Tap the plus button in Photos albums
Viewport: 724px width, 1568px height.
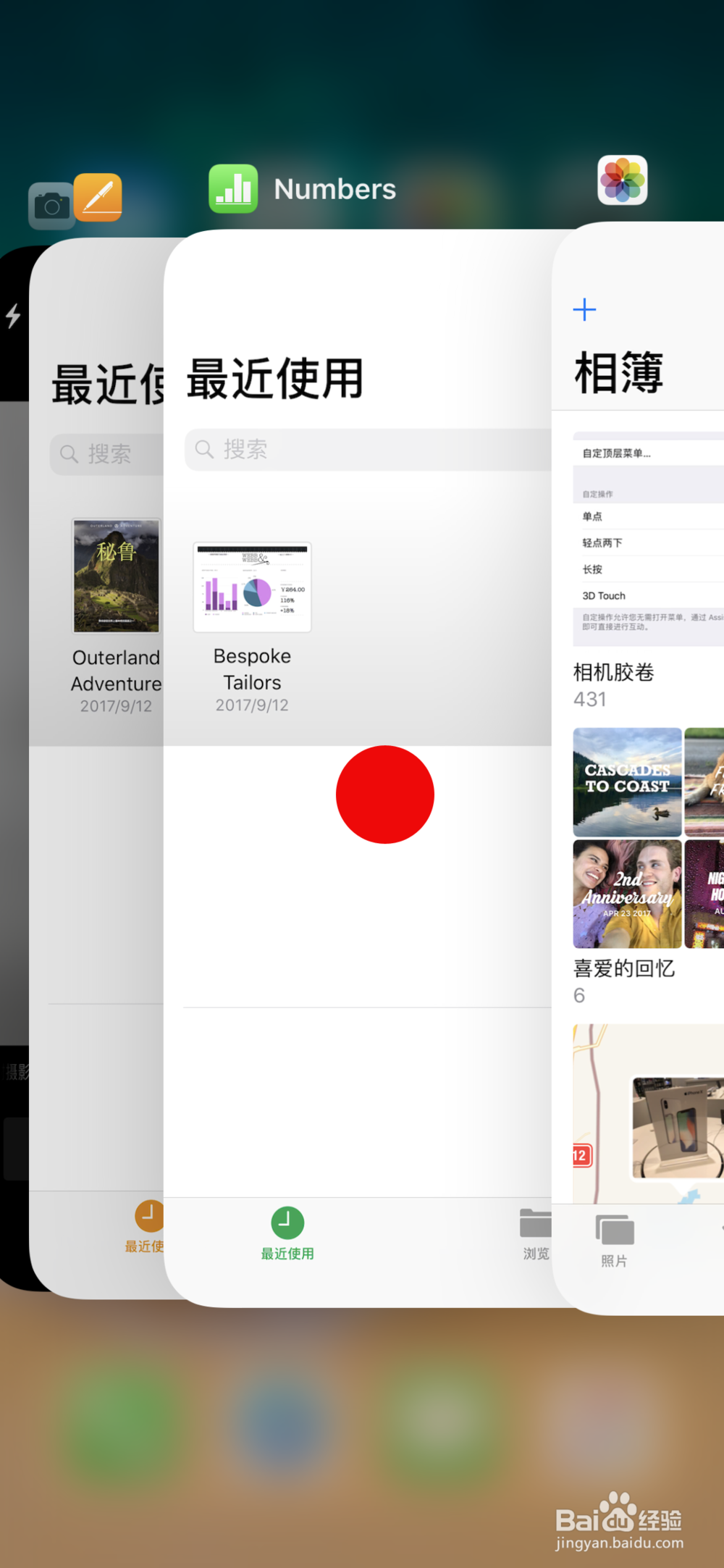[584, 310]
